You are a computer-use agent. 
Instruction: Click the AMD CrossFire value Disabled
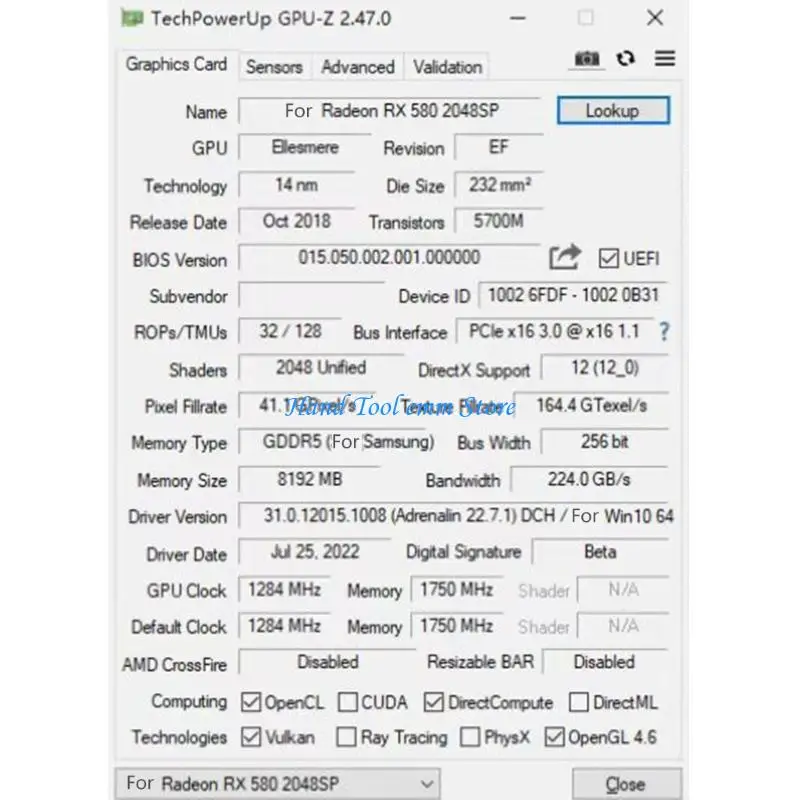coord(328,662)
